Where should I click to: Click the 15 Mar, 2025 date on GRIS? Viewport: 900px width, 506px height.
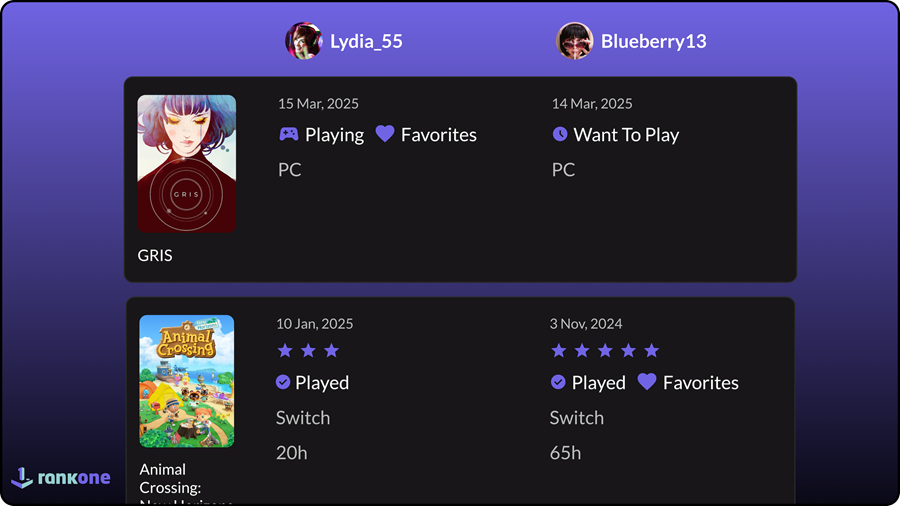click(318, 104)
